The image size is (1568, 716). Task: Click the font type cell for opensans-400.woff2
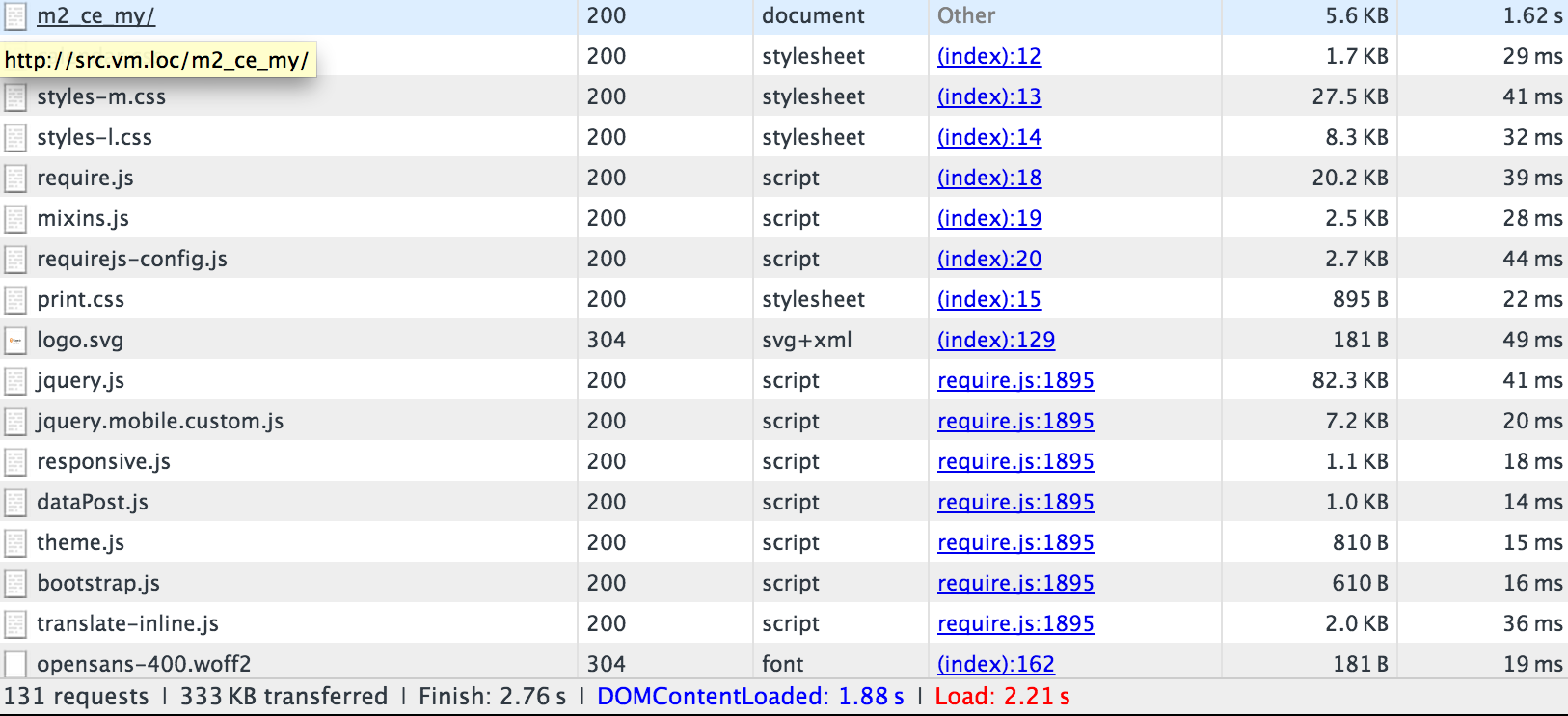coord(783,664)
